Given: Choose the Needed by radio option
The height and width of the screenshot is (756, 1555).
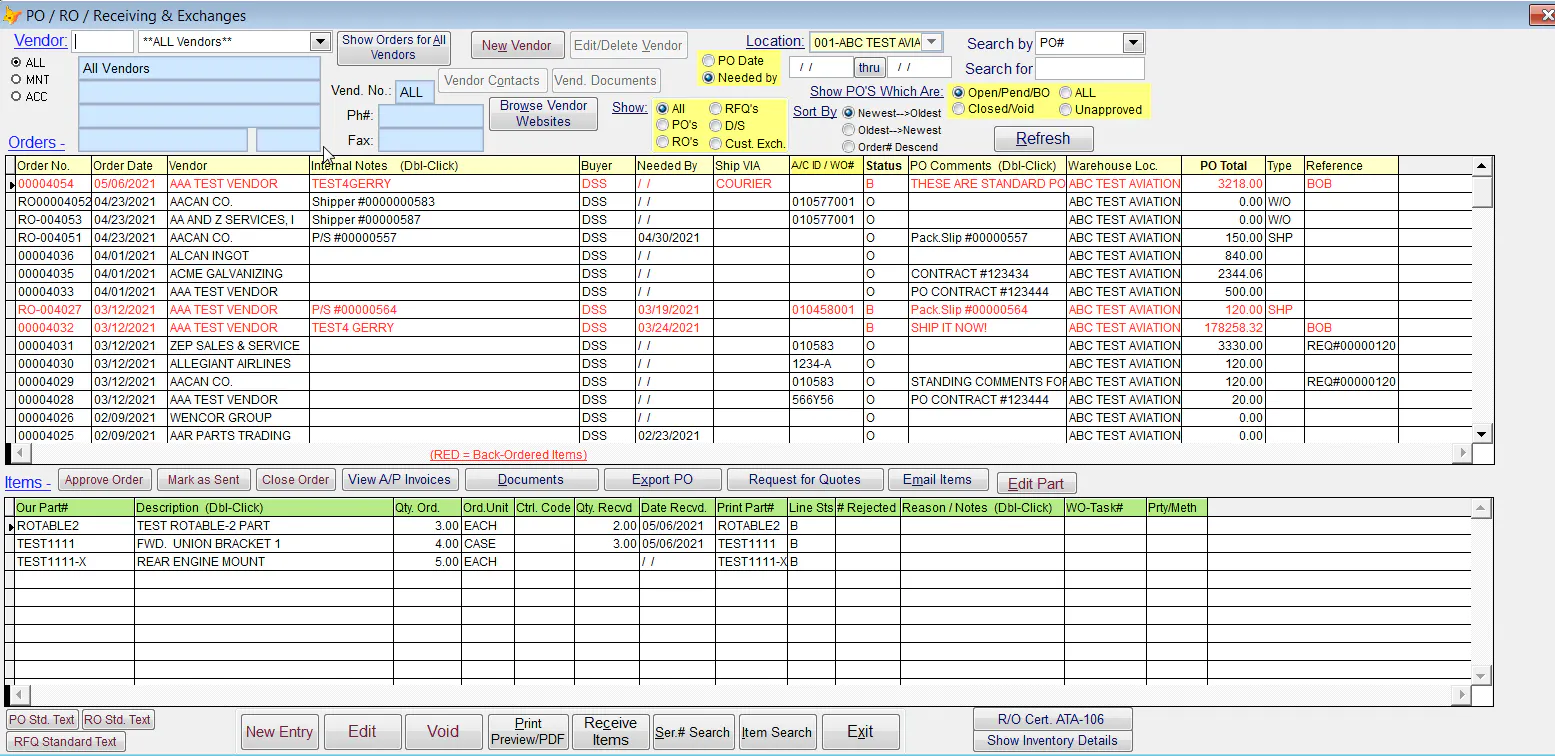Looking at the screenshot, I should [x=708, y=78].
